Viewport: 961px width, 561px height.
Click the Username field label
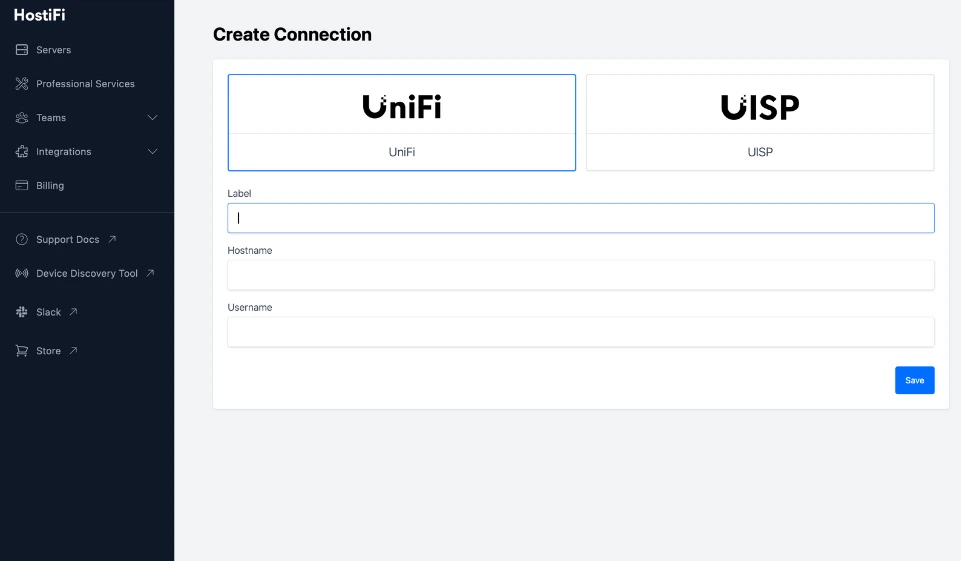point(249,307)
